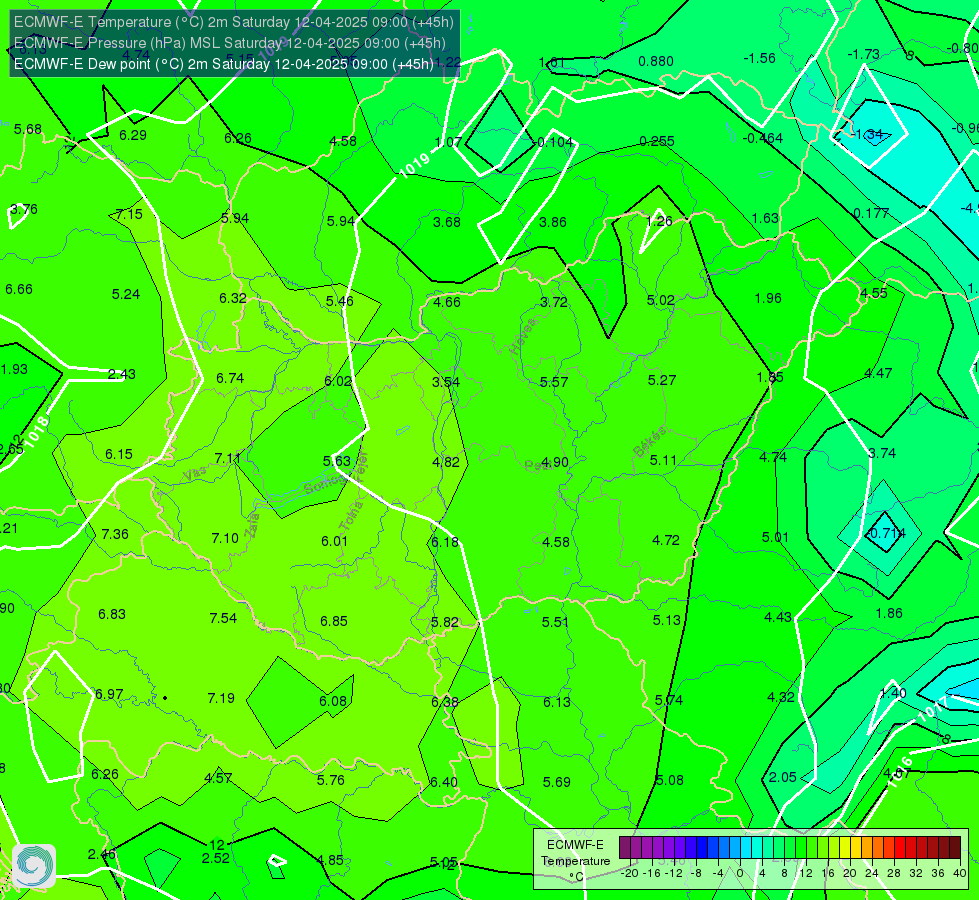
Task: Click the 1017 isobar label
Action: (x=933, y=709)
